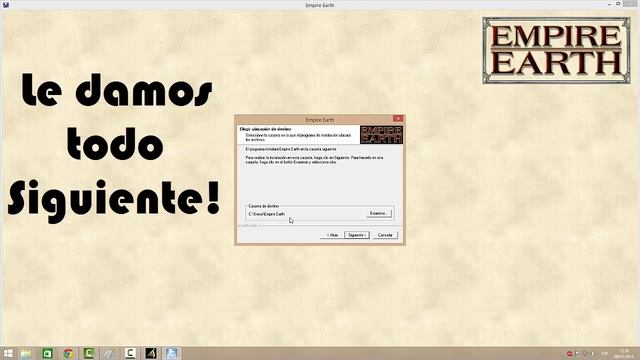640x360 pixels.
Task: Click the Cancelar button in the installer
Action: pos(385,235)
